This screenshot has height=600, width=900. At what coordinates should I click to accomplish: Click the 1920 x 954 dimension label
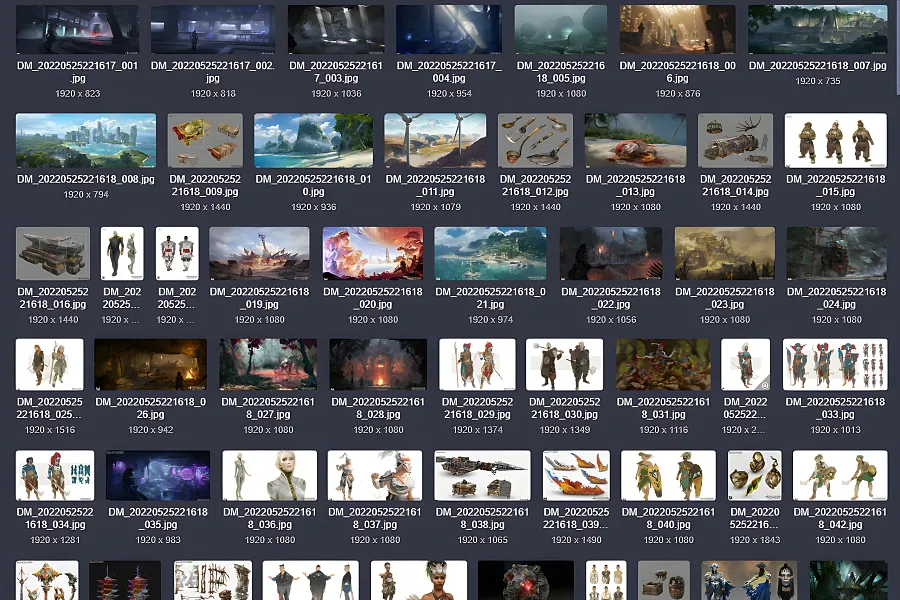point(449,94)
